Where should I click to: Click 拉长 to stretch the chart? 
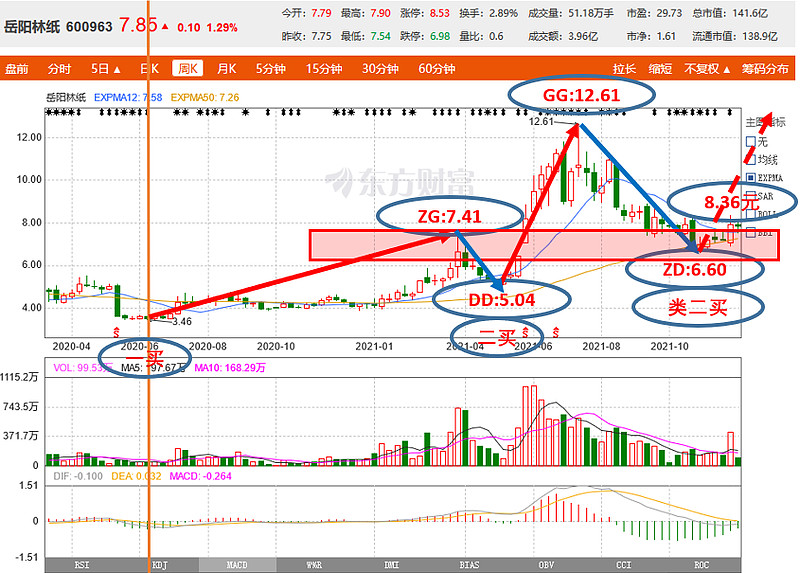tap(624, 68)
